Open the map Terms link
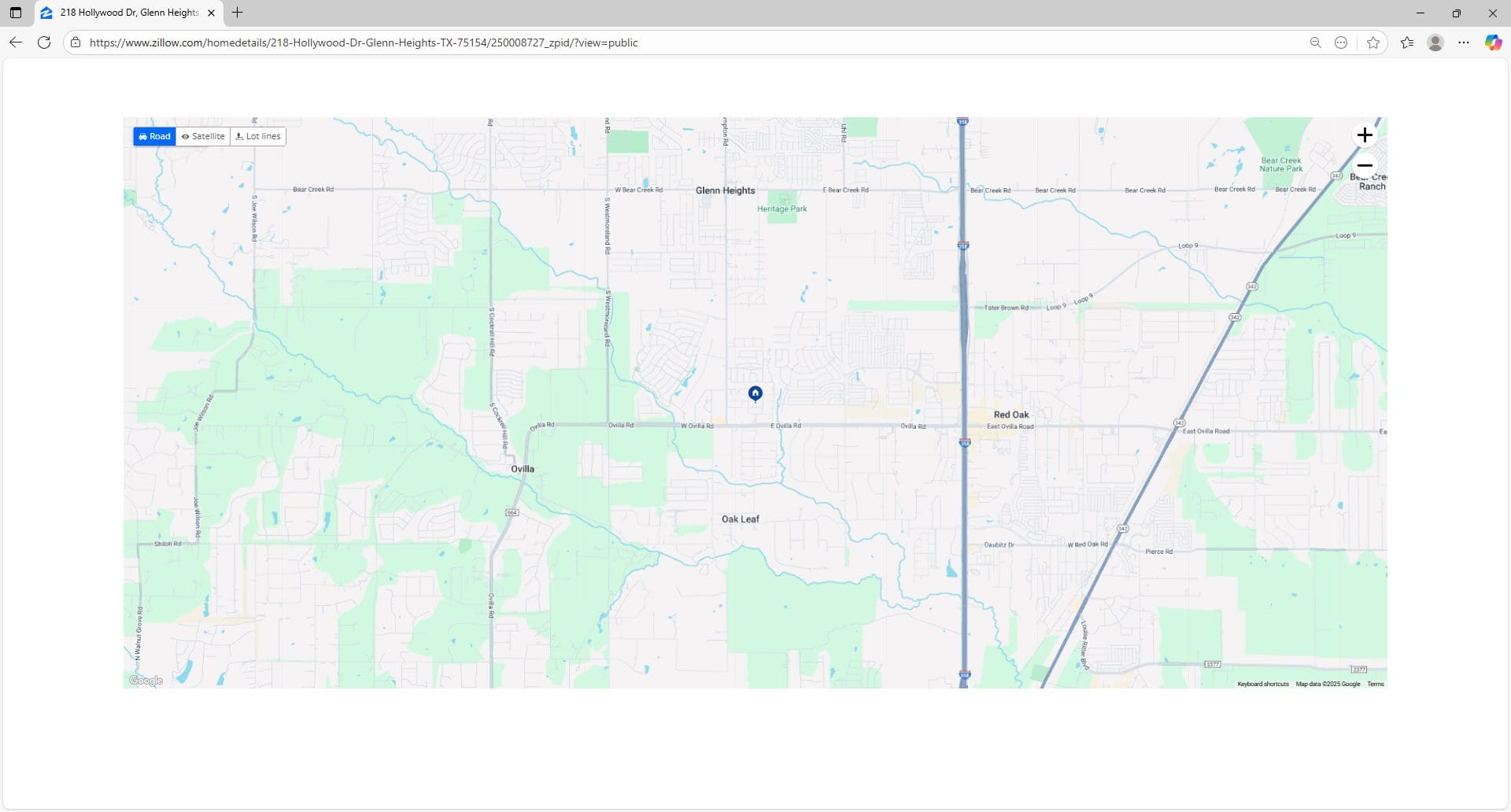 (1375, 684)
